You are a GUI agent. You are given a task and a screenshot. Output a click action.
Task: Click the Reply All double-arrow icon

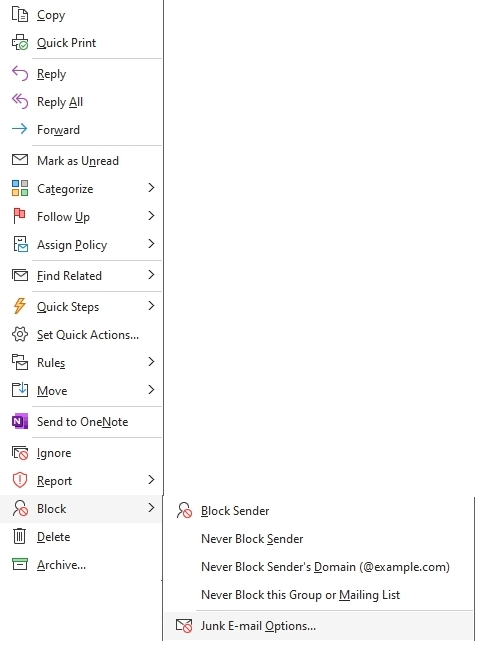point(19,101)
